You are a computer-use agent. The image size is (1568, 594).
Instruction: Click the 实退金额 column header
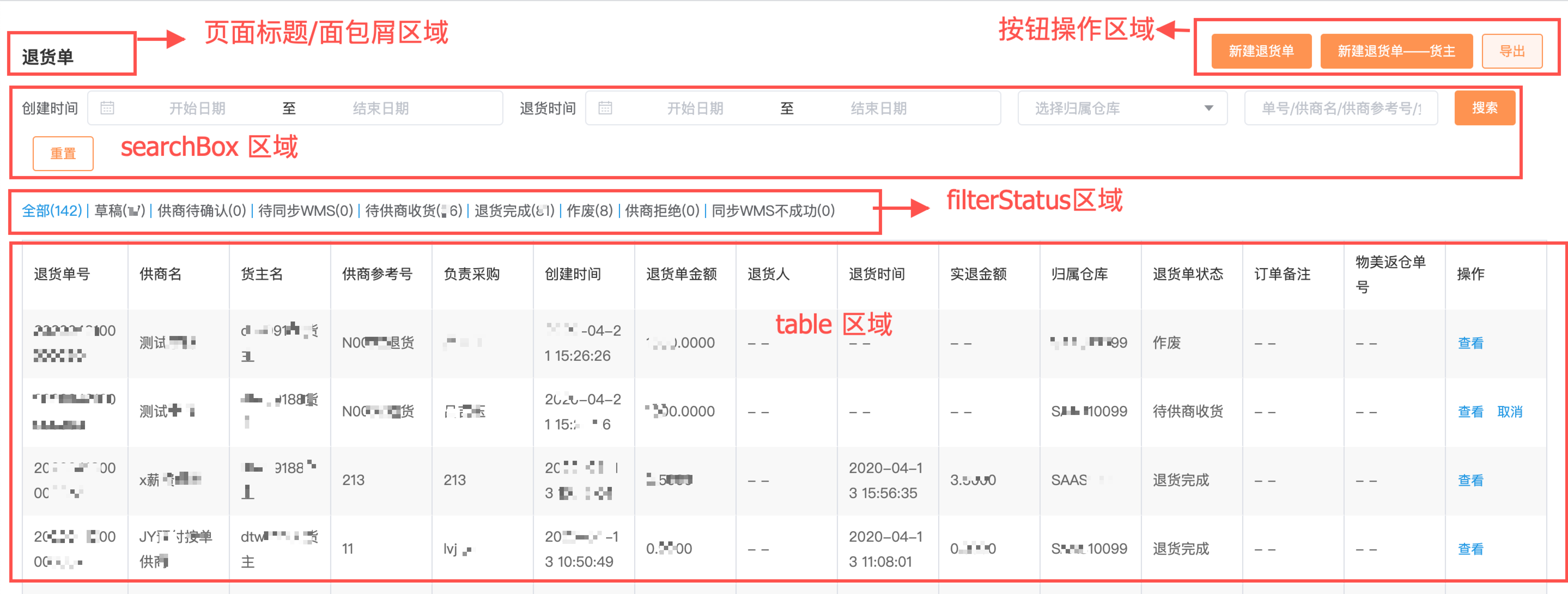[x=979, y=274]
